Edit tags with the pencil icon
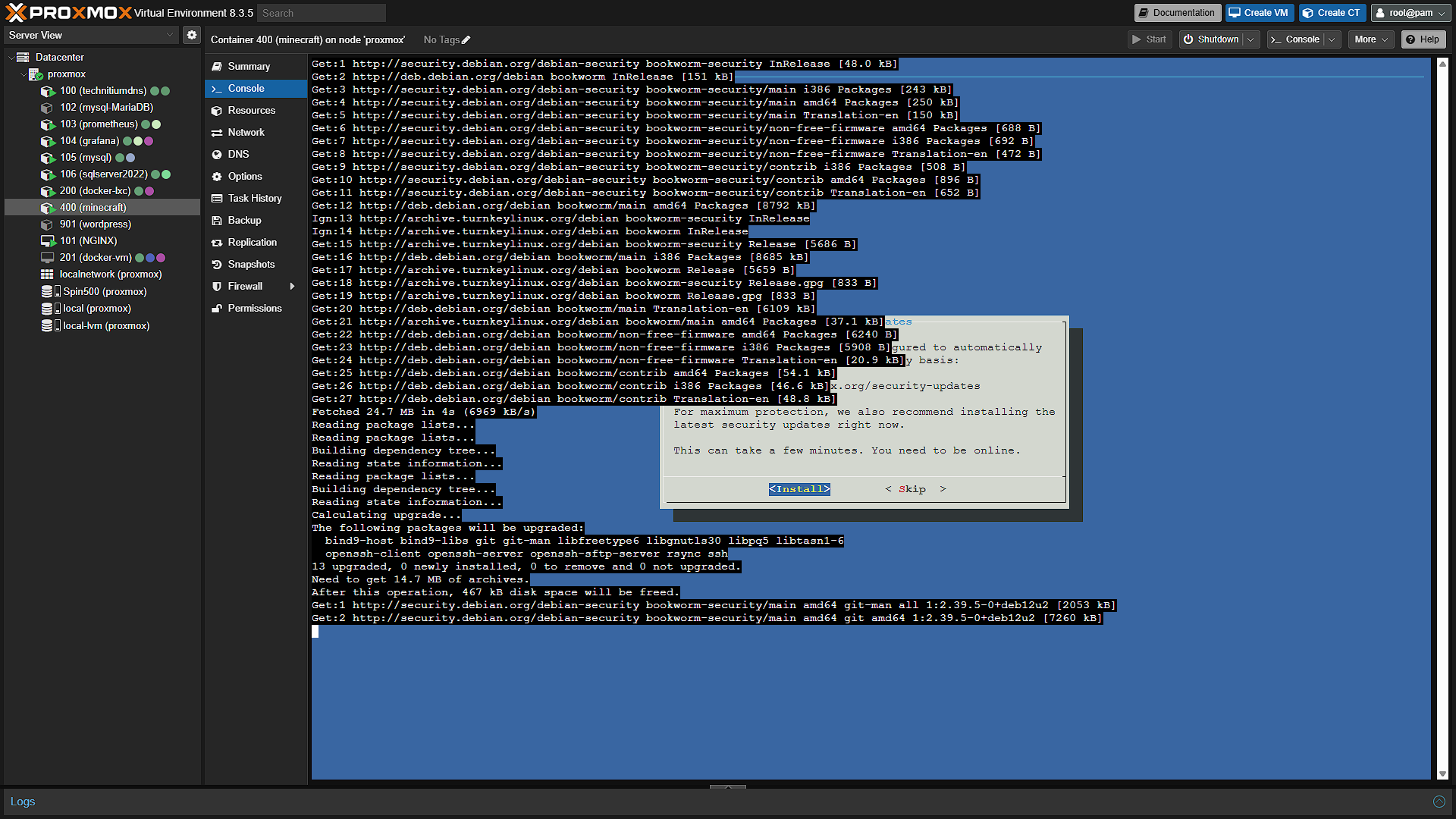 [466, 40]
